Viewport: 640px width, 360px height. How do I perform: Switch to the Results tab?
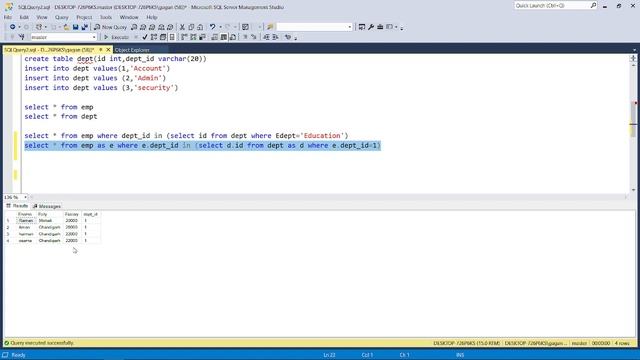point(17,206)
